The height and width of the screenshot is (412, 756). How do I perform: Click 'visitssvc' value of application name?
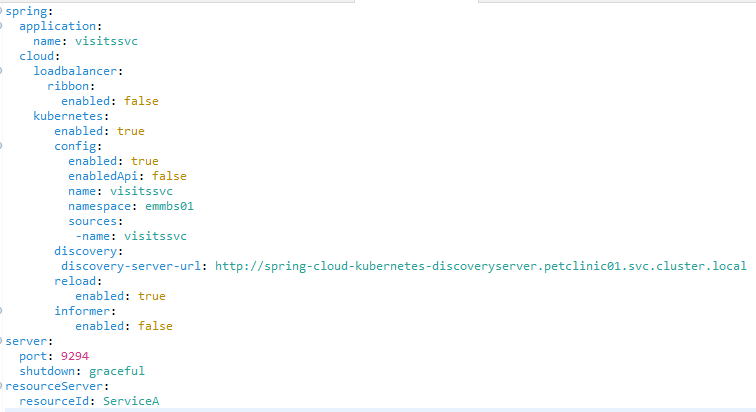tap(106, 41)
